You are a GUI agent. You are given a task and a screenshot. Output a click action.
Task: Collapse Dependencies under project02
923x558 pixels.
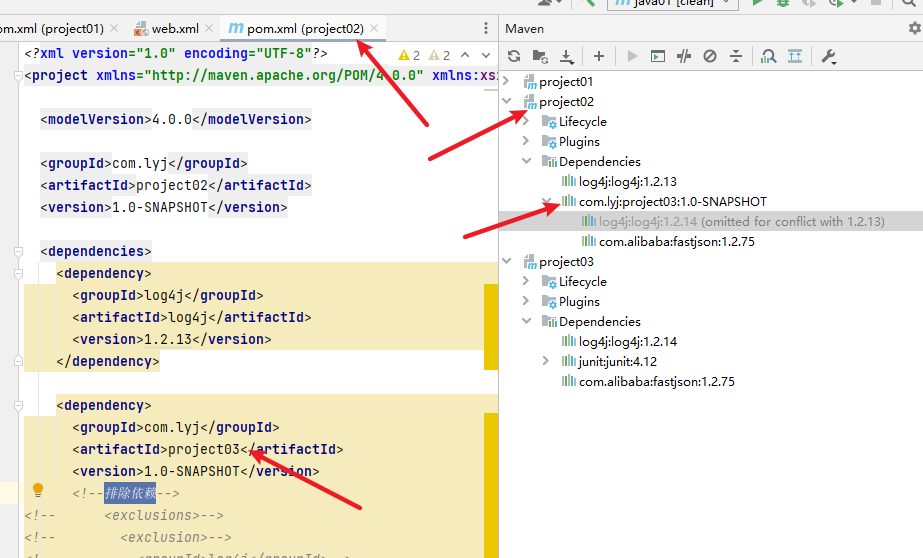526,161
